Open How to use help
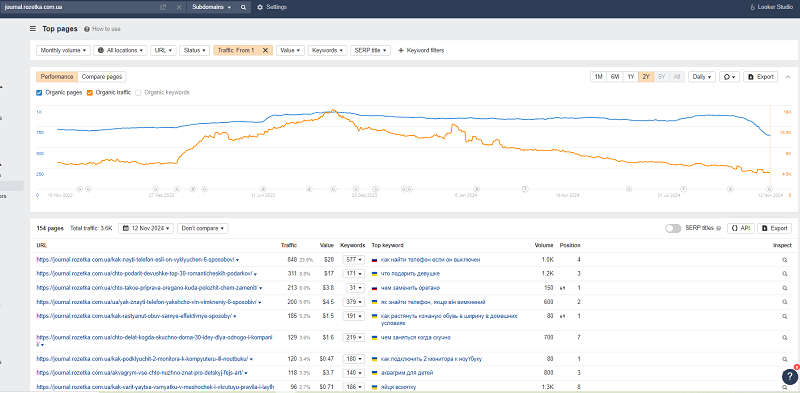800x393 pixels. [x=103, y=29]
